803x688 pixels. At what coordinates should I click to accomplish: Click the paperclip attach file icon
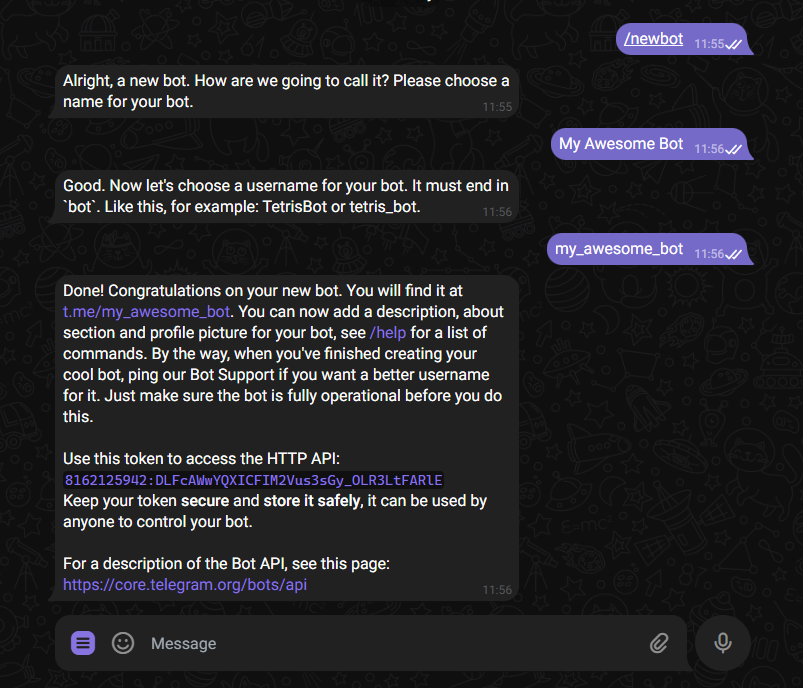pos(659,643)
